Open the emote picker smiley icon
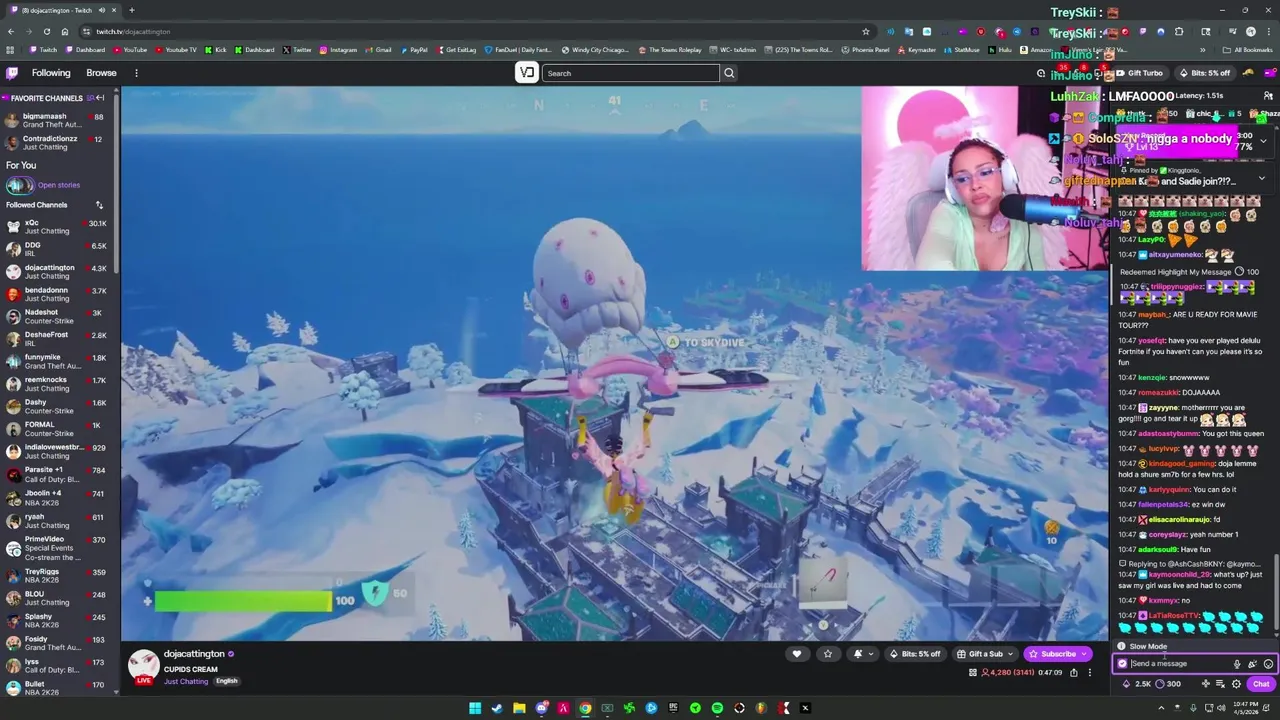Image resolution: width=1280 pixels, height=720 pixels. (1268, 664)
